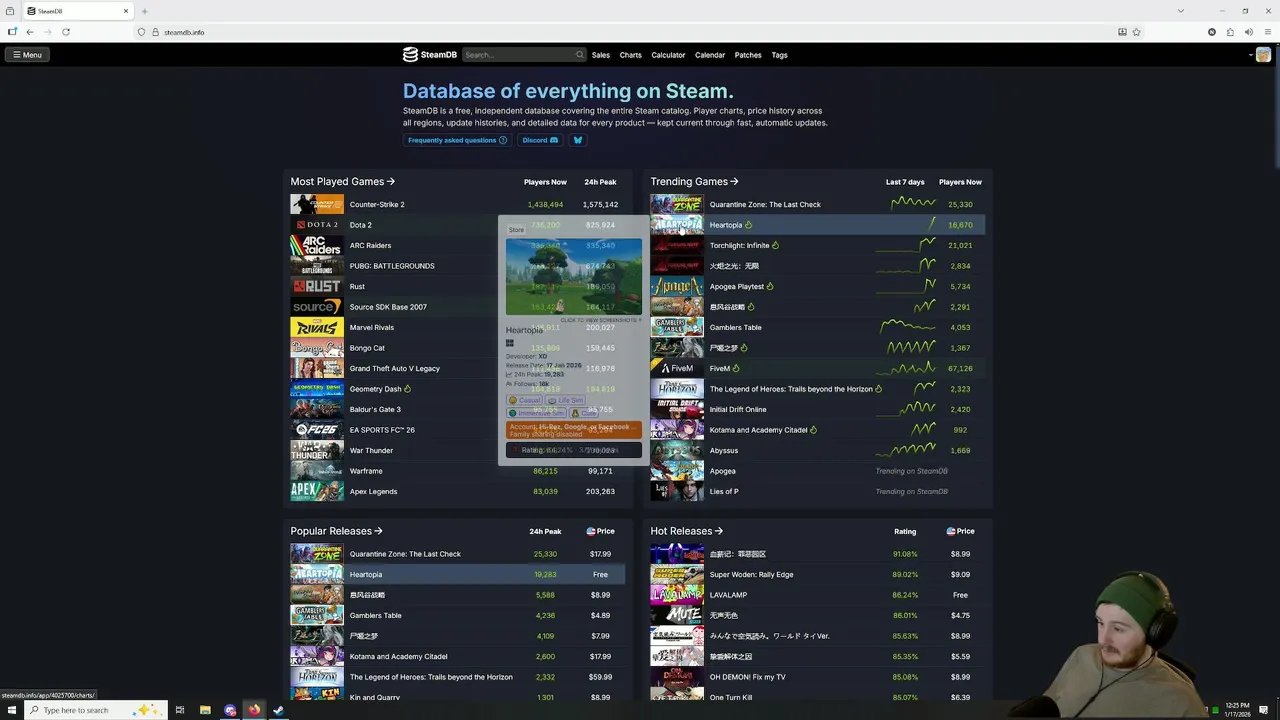This screenshot has width=1280, height=720.
Task: Open the Bluesky butterfly link
Action: click(577, 140)
